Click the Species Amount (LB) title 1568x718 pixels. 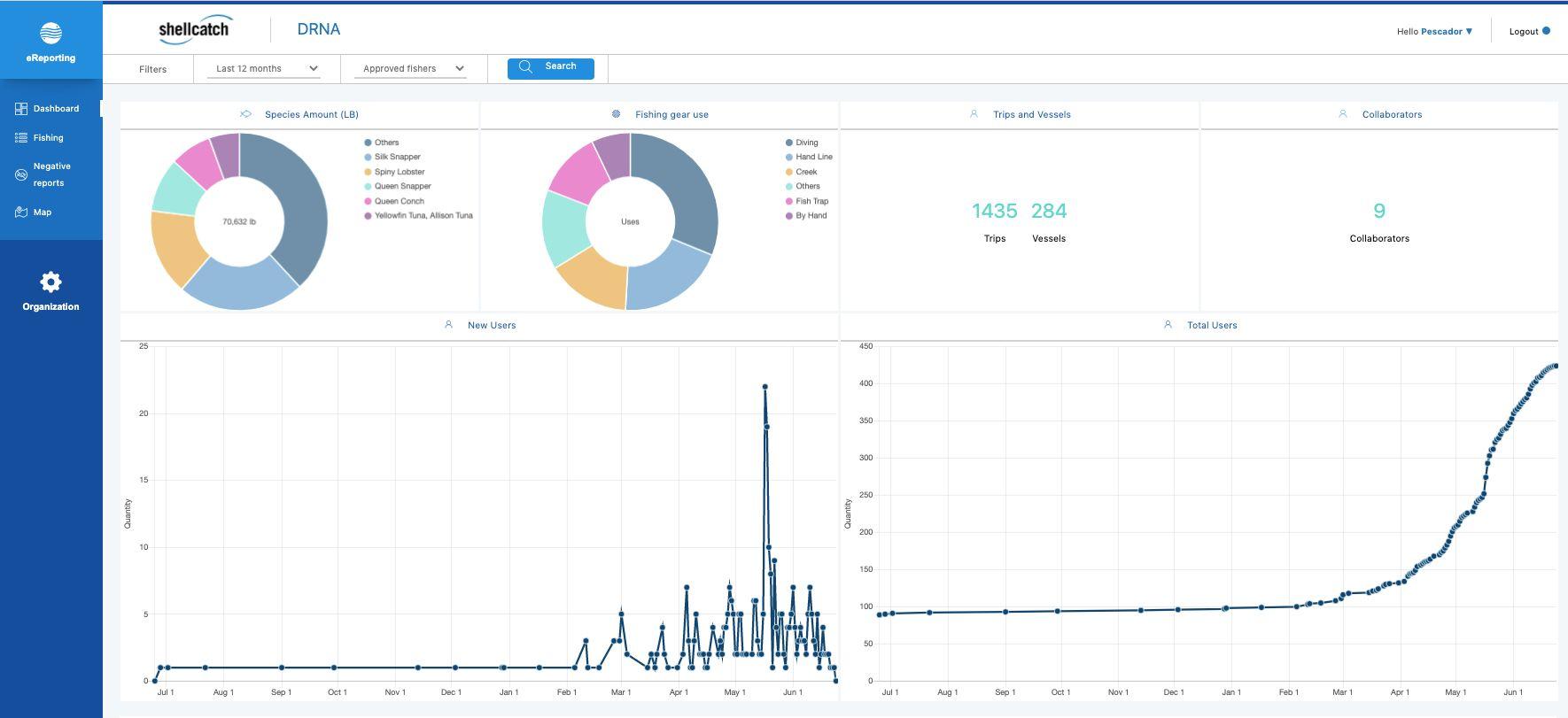point(312,114)
